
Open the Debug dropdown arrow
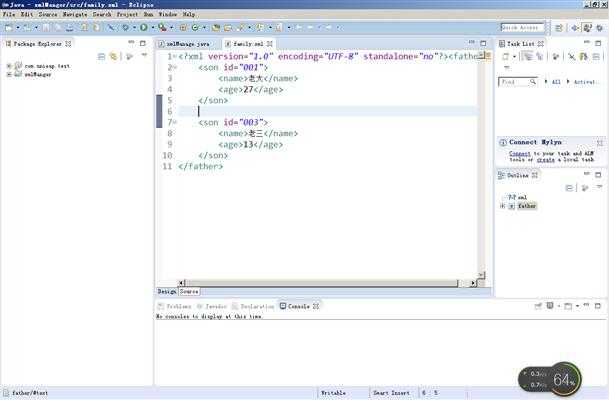[x=134, y=28]
